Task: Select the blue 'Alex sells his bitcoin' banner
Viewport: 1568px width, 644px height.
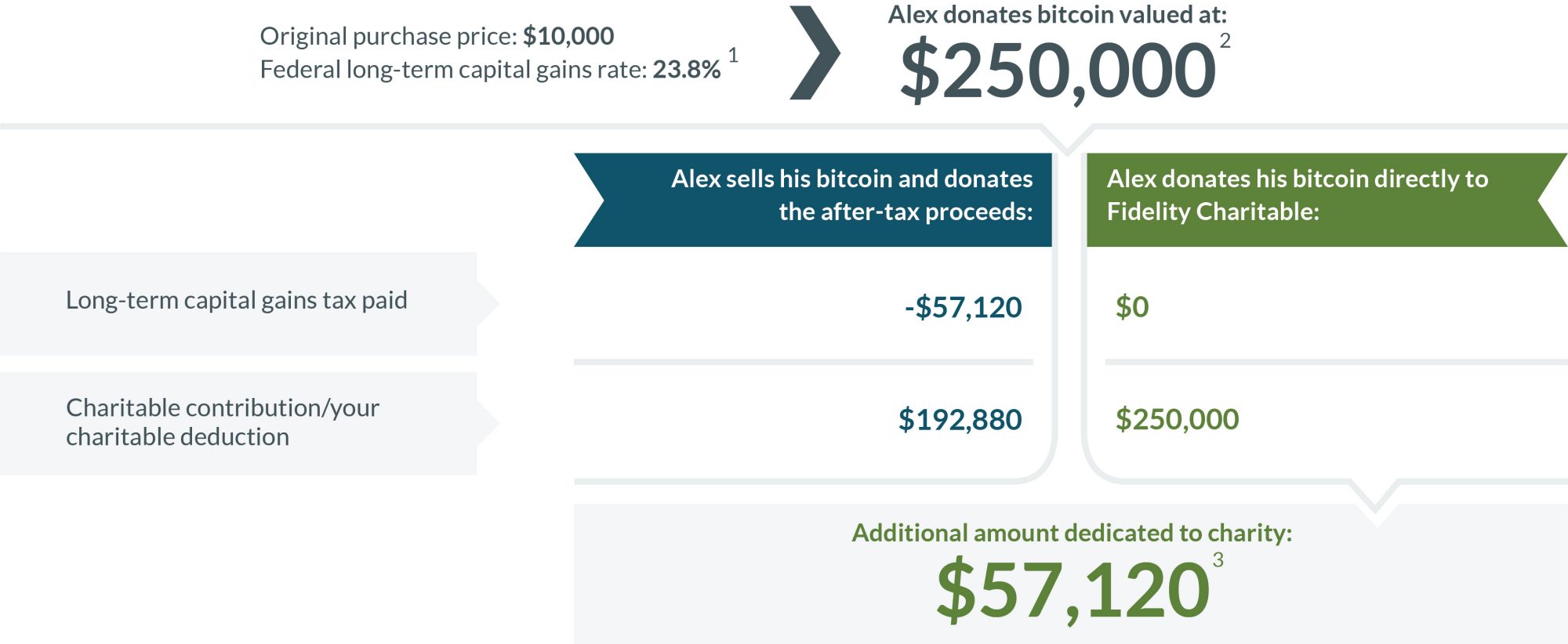Action: coord(812,200)
